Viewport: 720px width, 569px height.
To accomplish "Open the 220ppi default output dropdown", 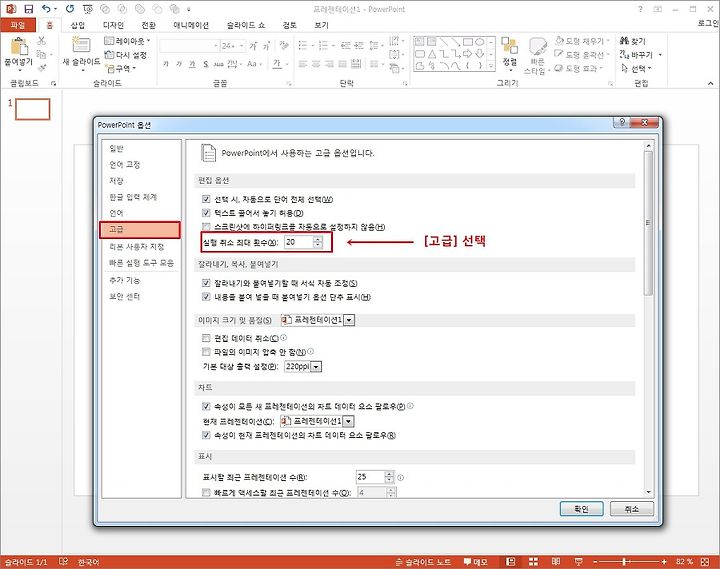I will (316, 366).
